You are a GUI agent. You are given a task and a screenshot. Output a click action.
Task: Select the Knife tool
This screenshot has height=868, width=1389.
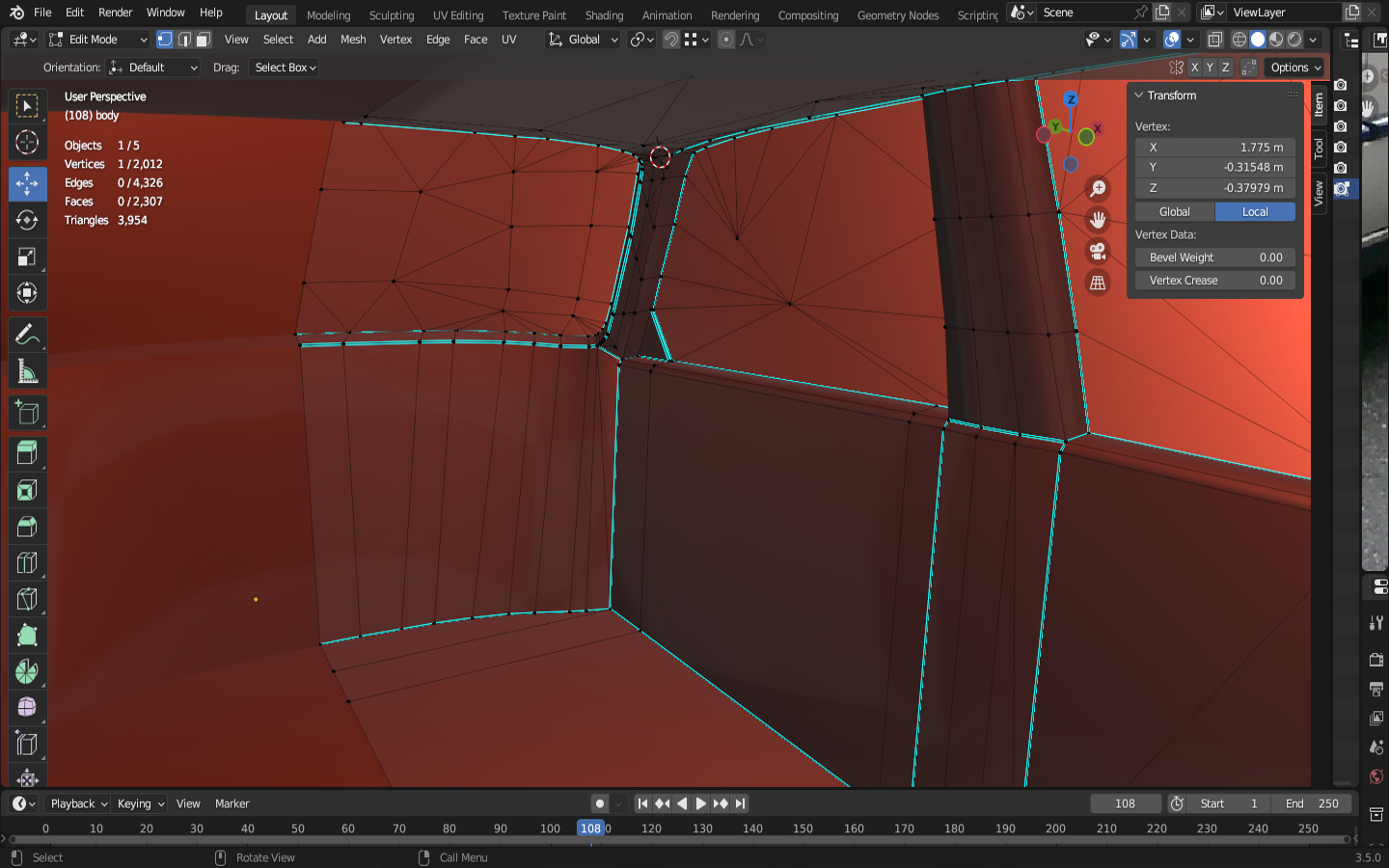coord(27,600)
